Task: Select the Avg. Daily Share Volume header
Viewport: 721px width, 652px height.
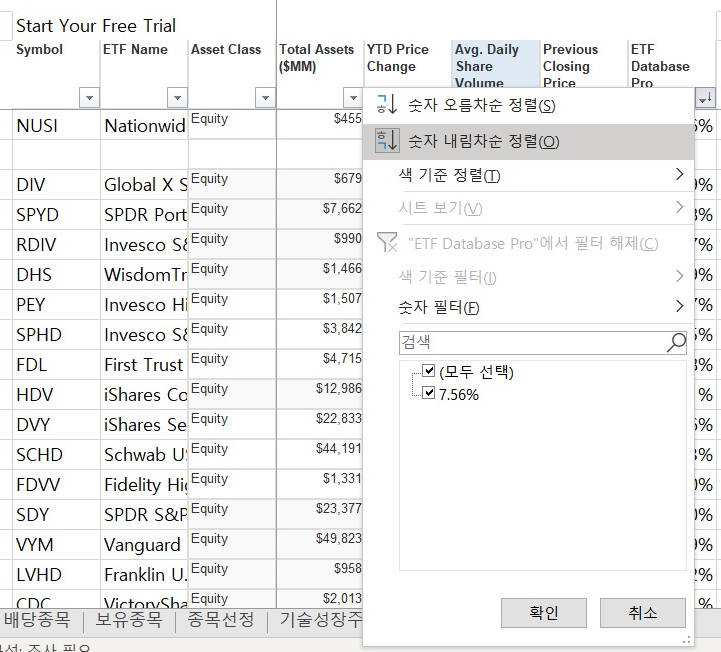Action: (496, 64)
